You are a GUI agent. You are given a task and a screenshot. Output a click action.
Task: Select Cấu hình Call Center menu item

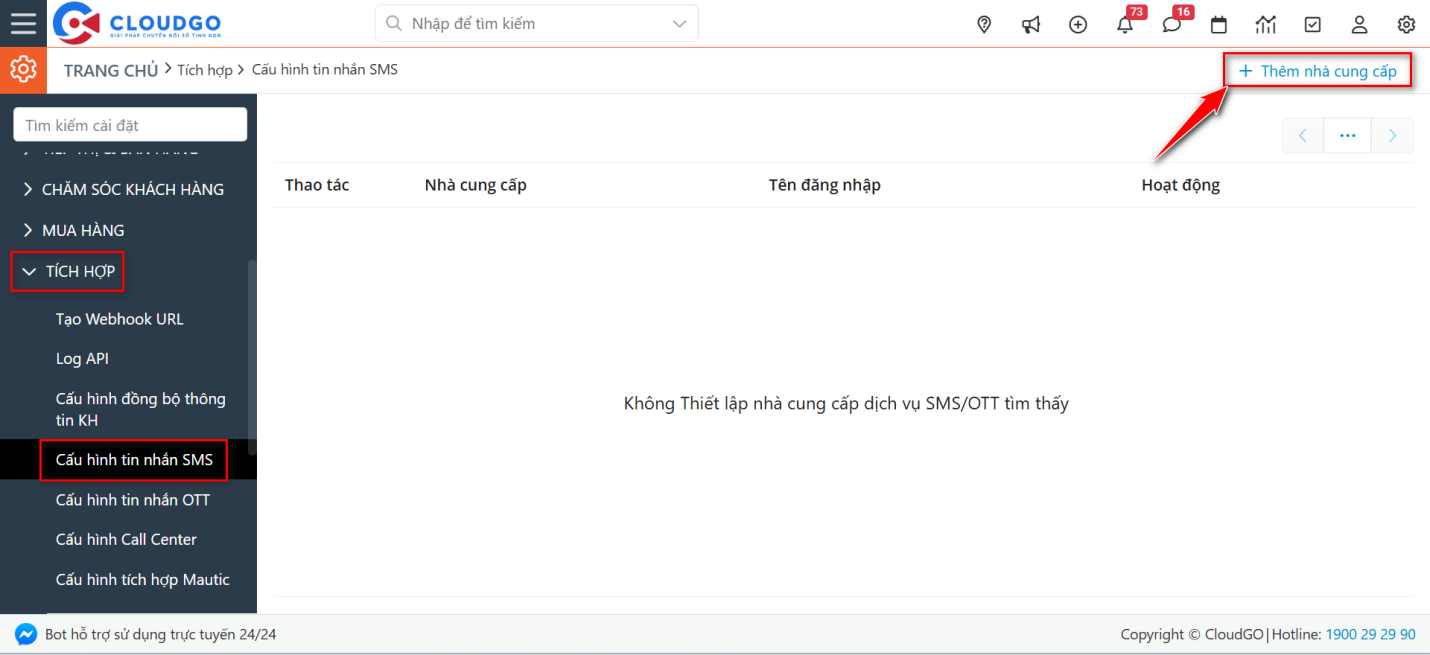coord(126,540)
